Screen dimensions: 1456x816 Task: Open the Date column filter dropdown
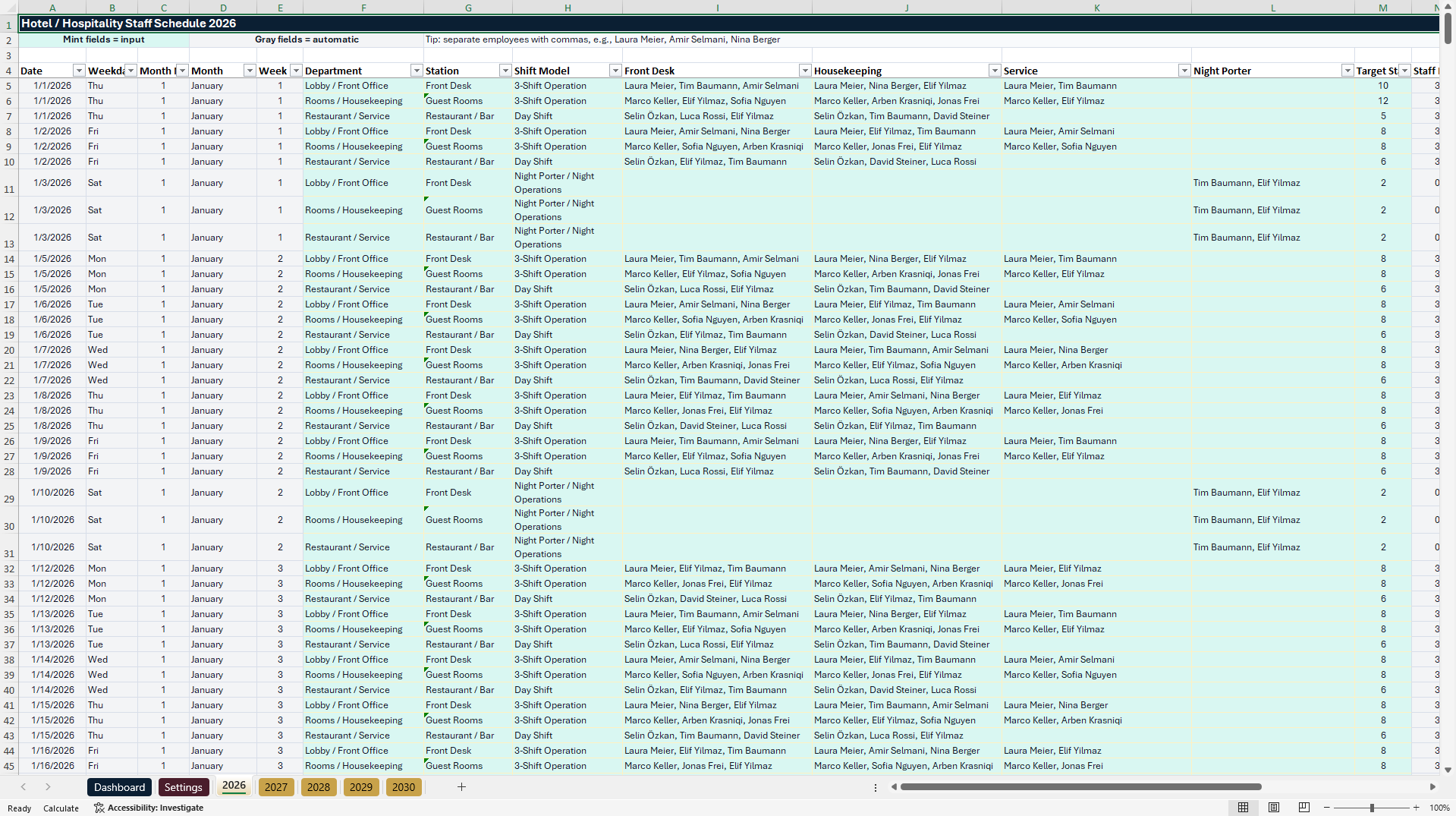pos(78,71)
